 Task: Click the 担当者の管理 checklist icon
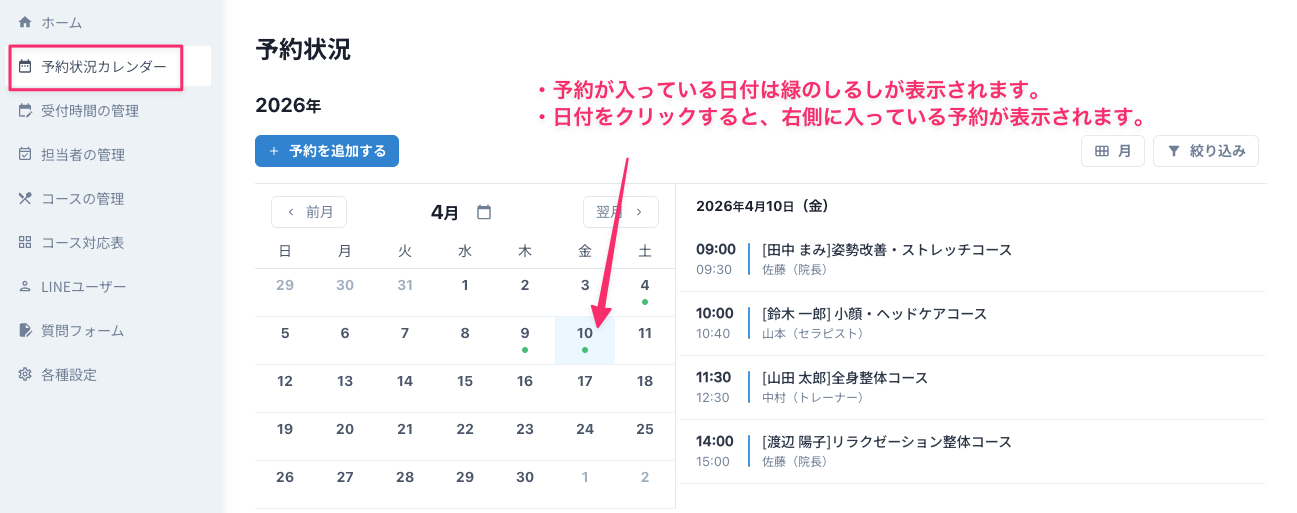pos(25,155)
